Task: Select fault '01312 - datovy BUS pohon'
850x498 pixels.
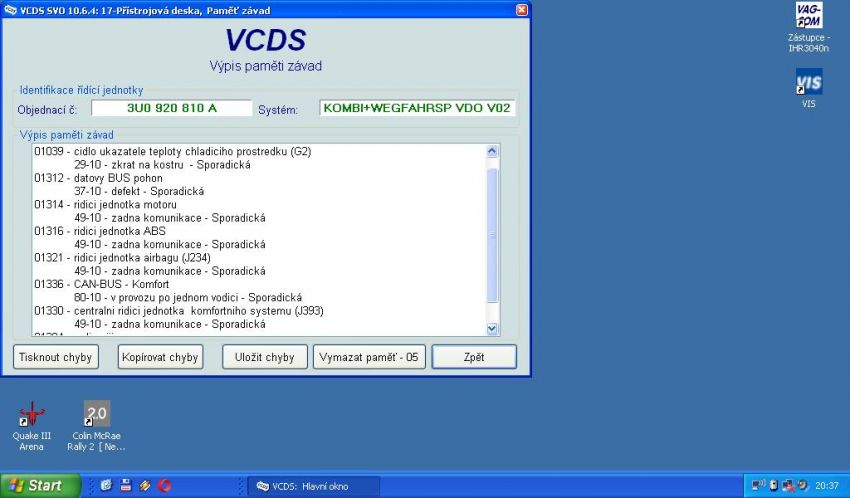Action: 98,178
